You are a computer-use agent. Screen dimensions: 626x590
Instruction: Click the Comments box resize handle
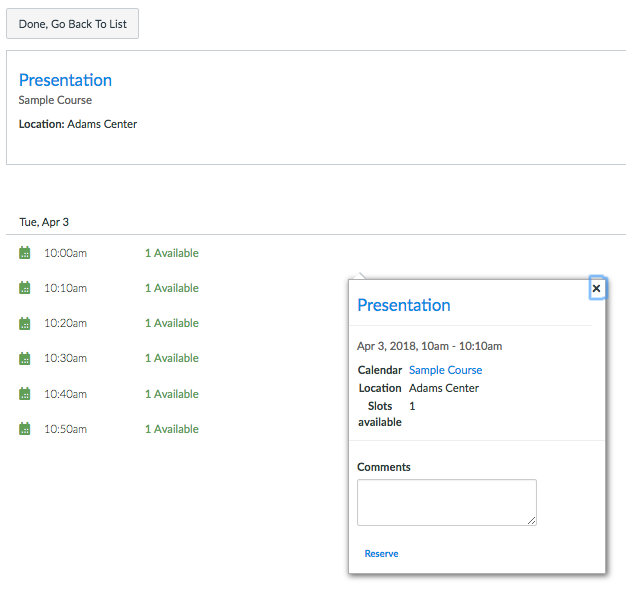click(532, 520)
